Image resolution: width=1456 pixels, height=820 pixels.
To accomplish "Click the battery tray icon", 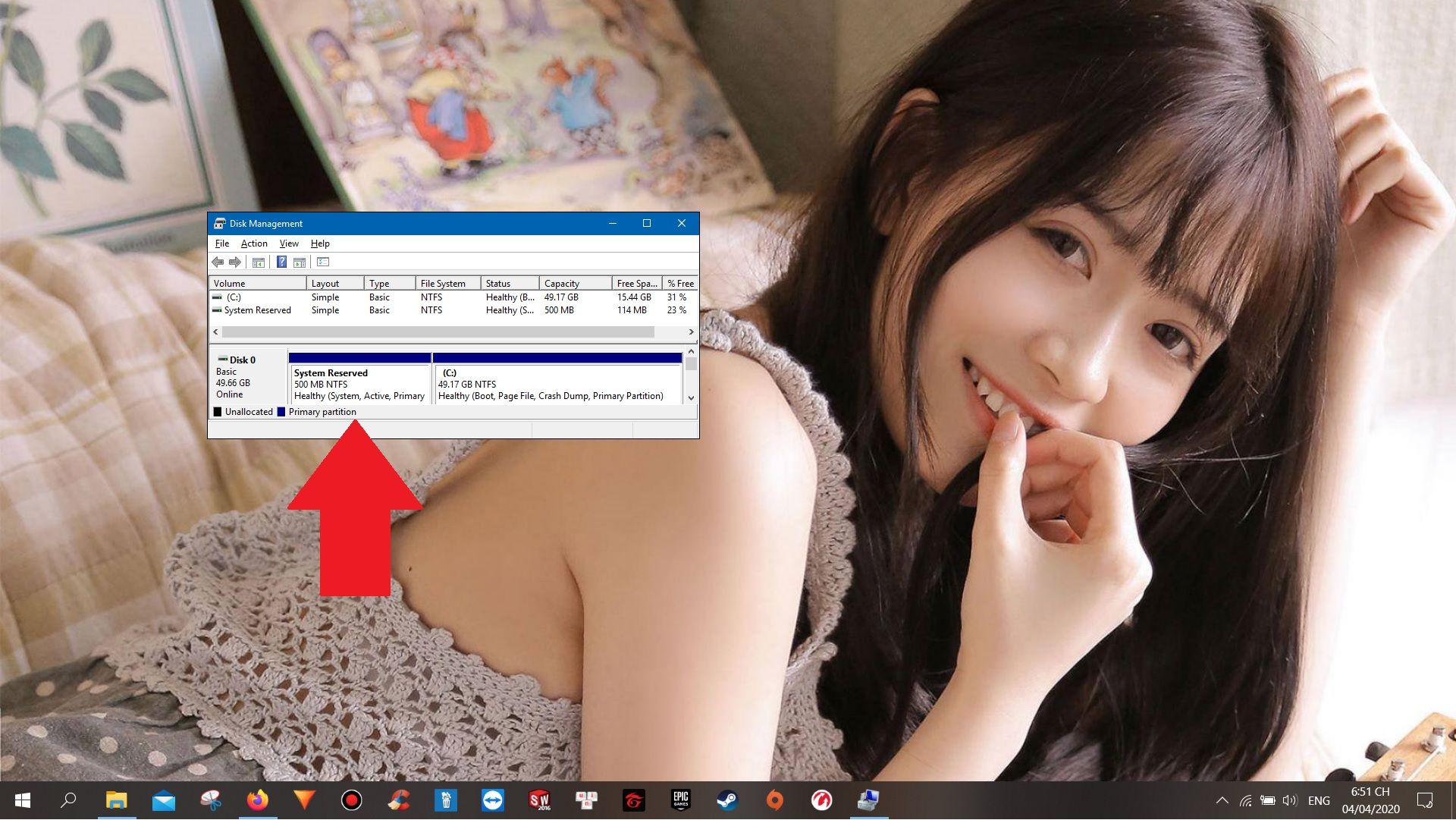I will pos(1267,800).
